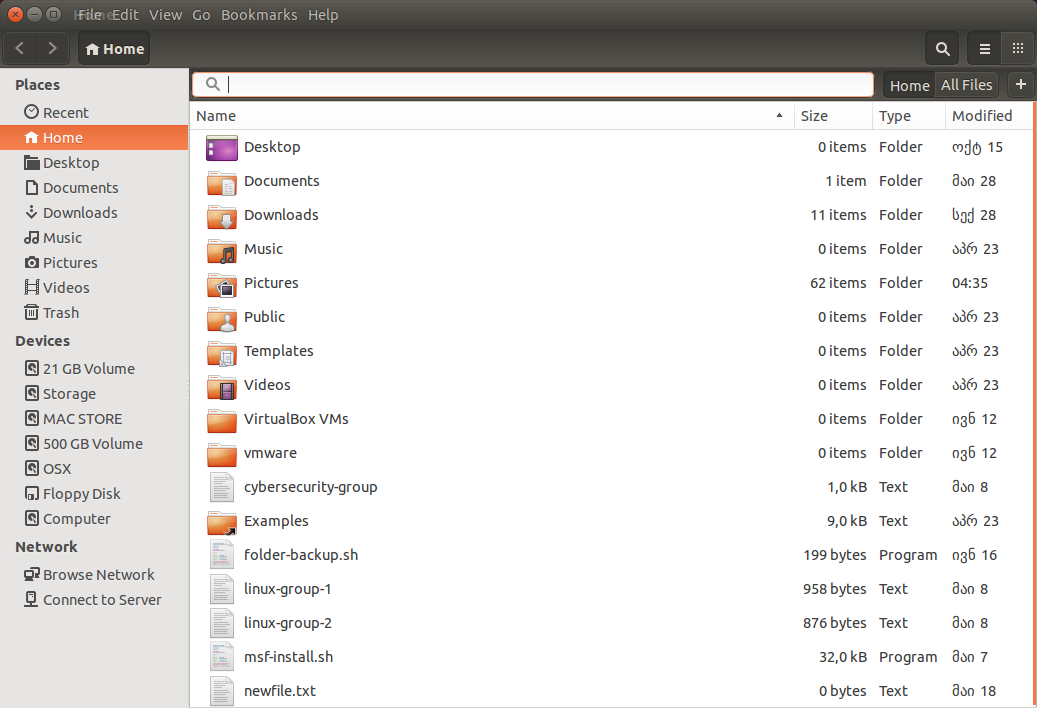Image resolution: width=1037 pixels, height=708 pixels.
Task: Limit search to Home location
Action: [x=909, y=85]
